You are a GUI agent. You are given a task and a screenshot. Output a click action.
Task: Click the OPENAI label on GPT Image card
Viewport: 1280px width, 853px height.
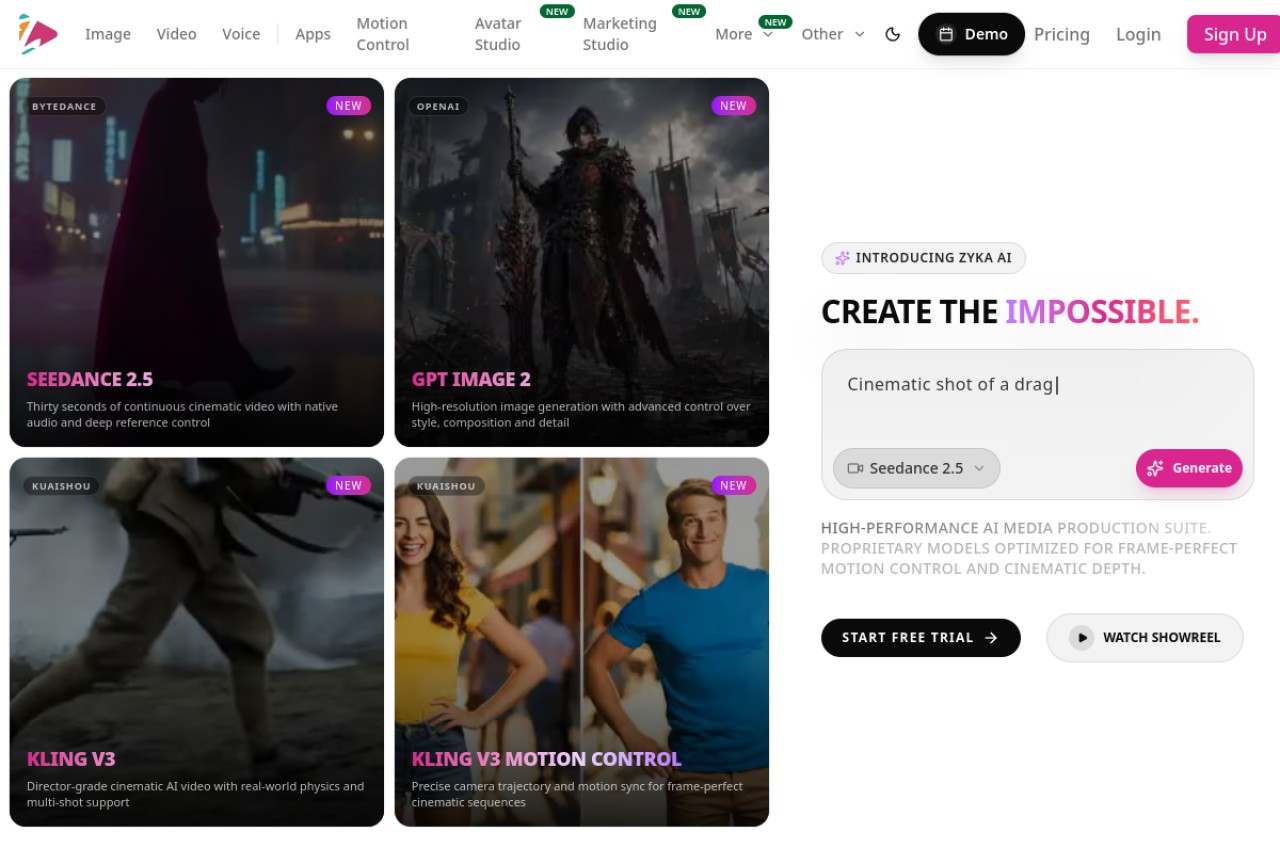[x=438, y=106]
